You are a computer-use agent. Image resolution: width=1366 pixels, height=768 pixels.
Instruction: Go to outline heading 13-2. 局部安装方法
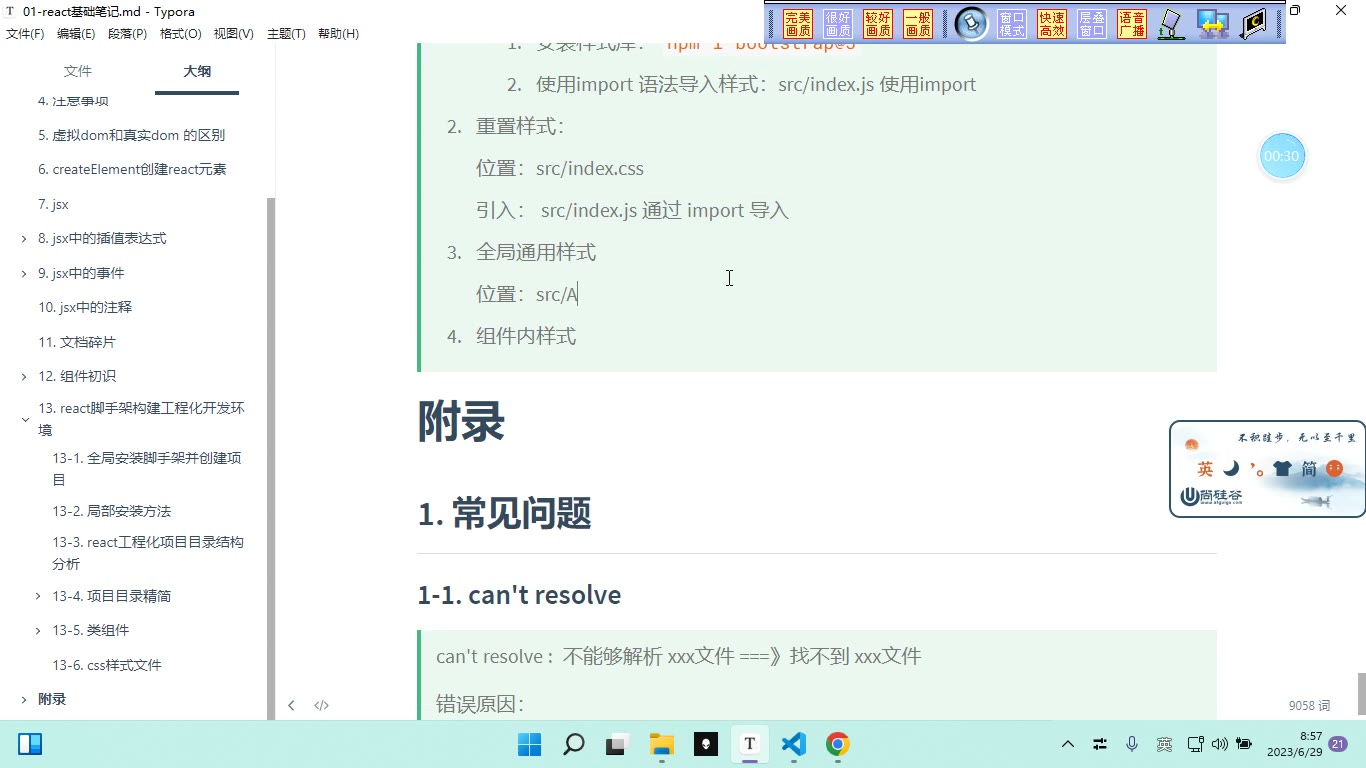coord(112,511)
